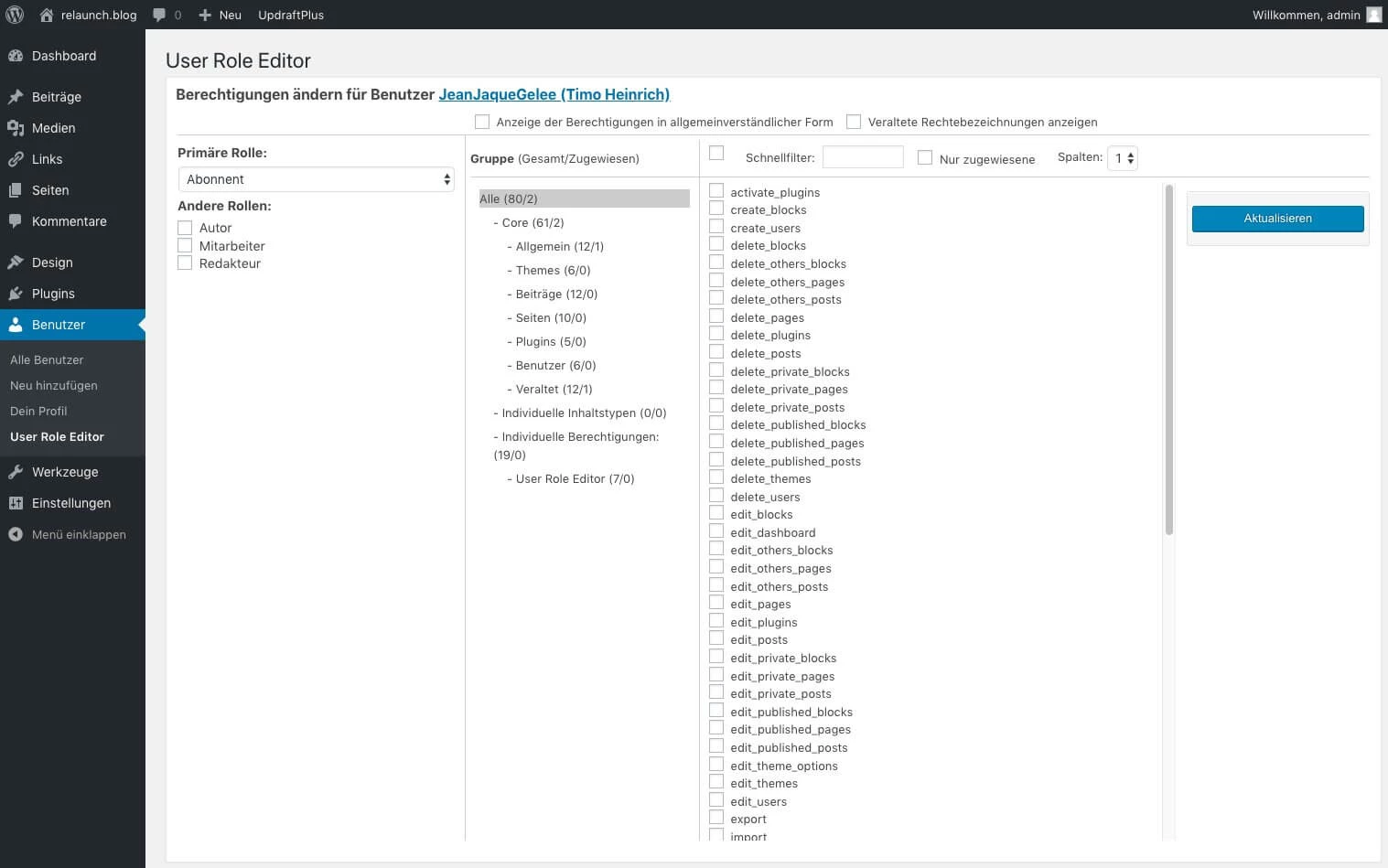Open UpdraftPlus in the admin bar
Screen dimensions: 1388x868
(x=291, y=15)
